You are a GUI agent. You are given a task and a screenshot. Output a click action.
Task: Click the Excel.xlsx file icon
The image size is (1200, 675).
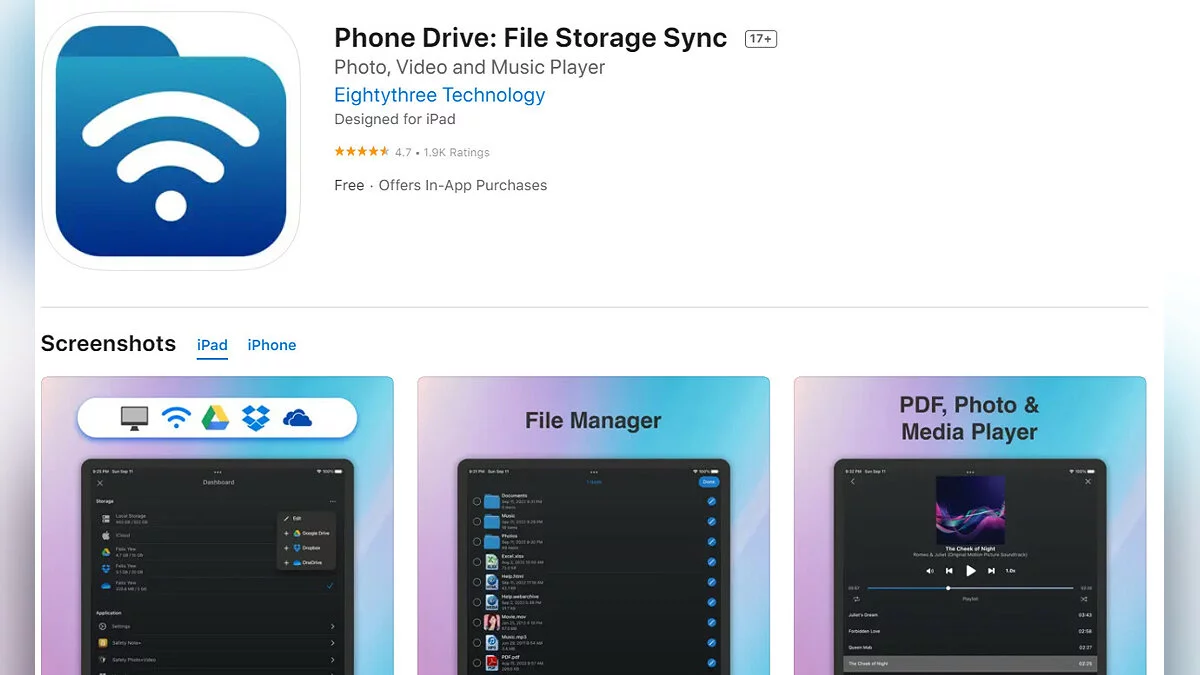(492, 562)
